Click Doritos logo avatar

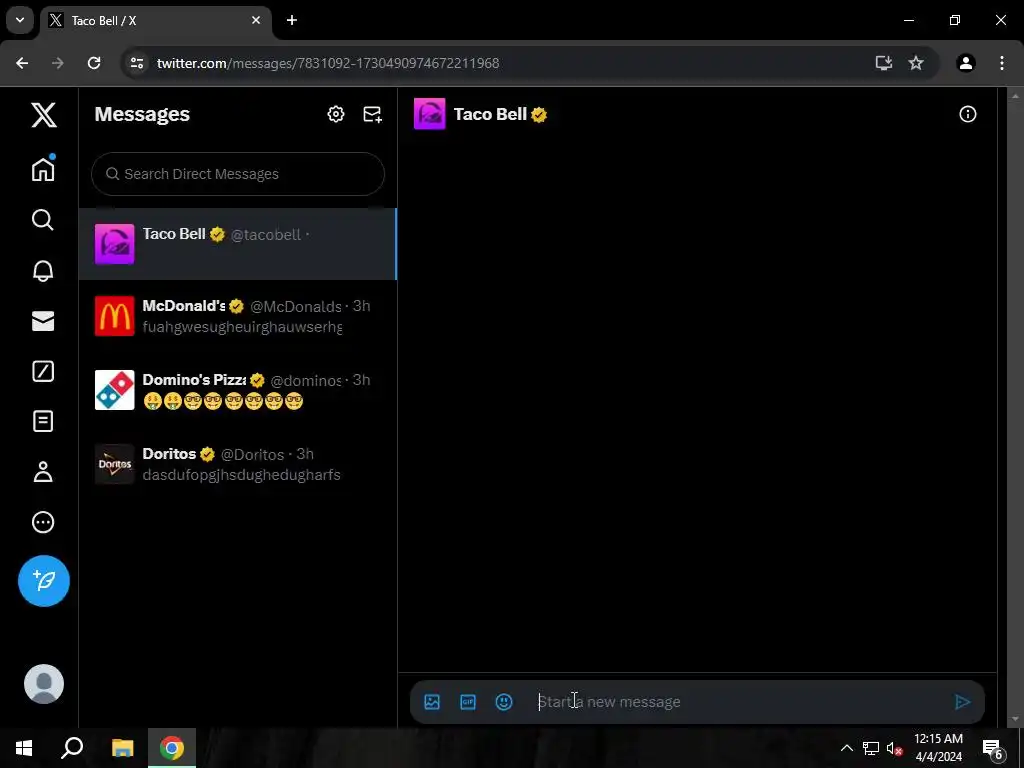point(114,464)
